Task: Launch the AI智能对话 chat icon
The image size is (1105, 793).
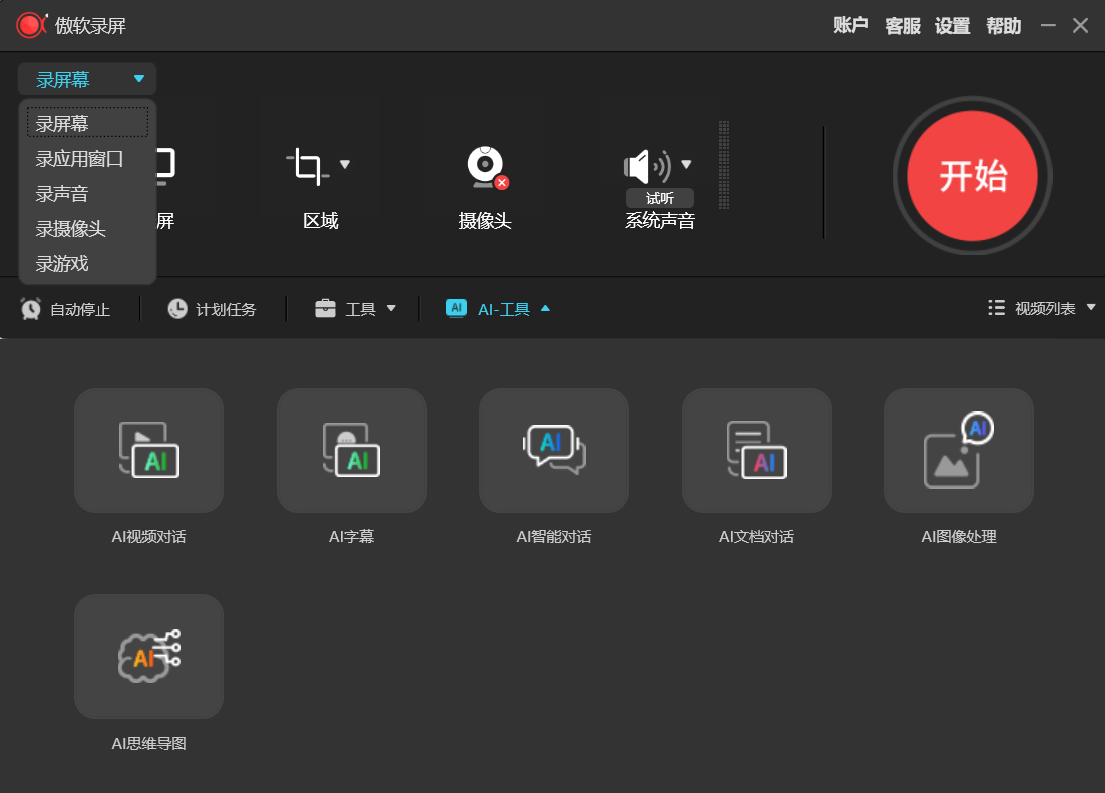Action: point(554,450)
